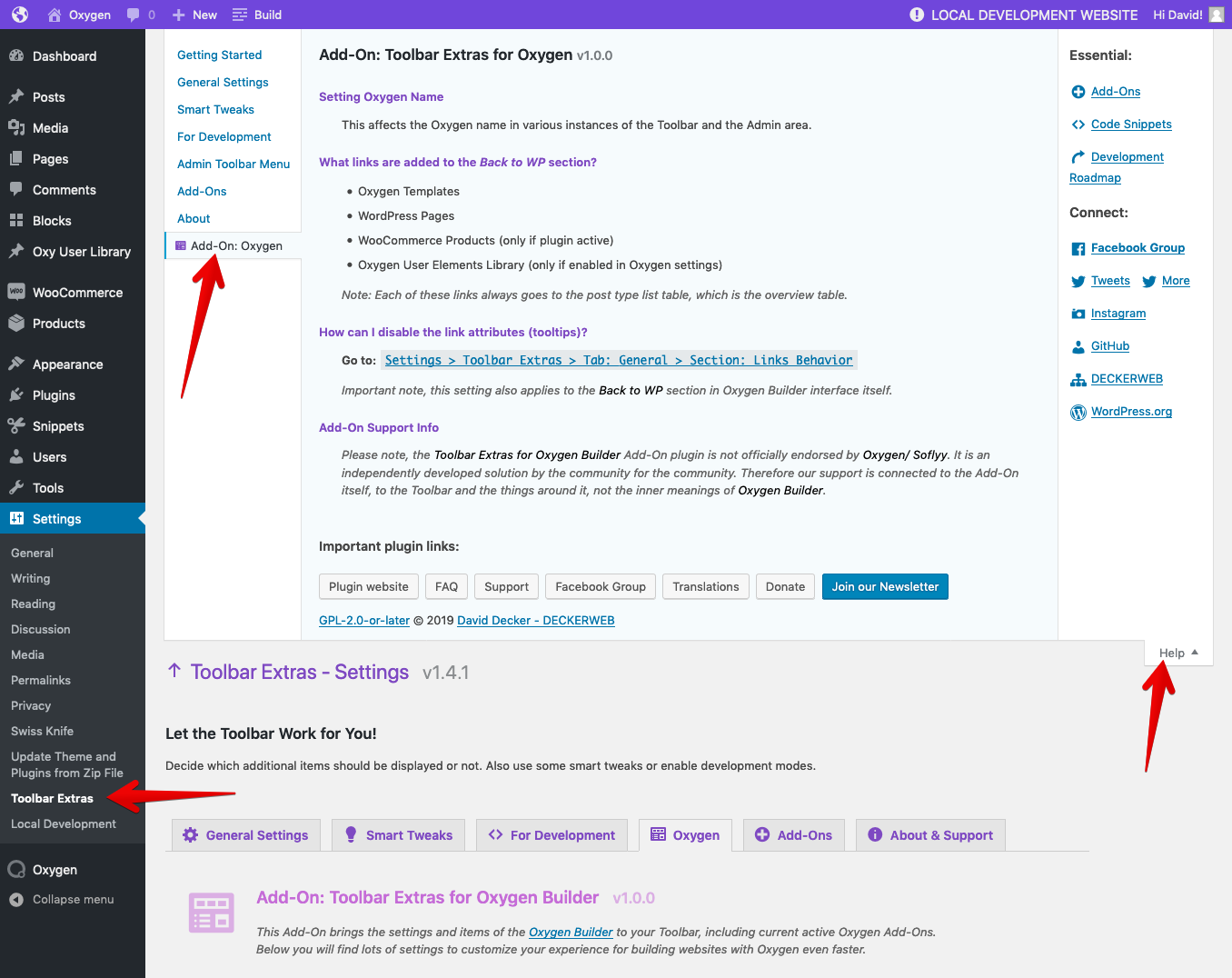Viewport: 1232px width, 978px height.
Task: Collapse the Help panel toggle
Action: click(1178, 653)
